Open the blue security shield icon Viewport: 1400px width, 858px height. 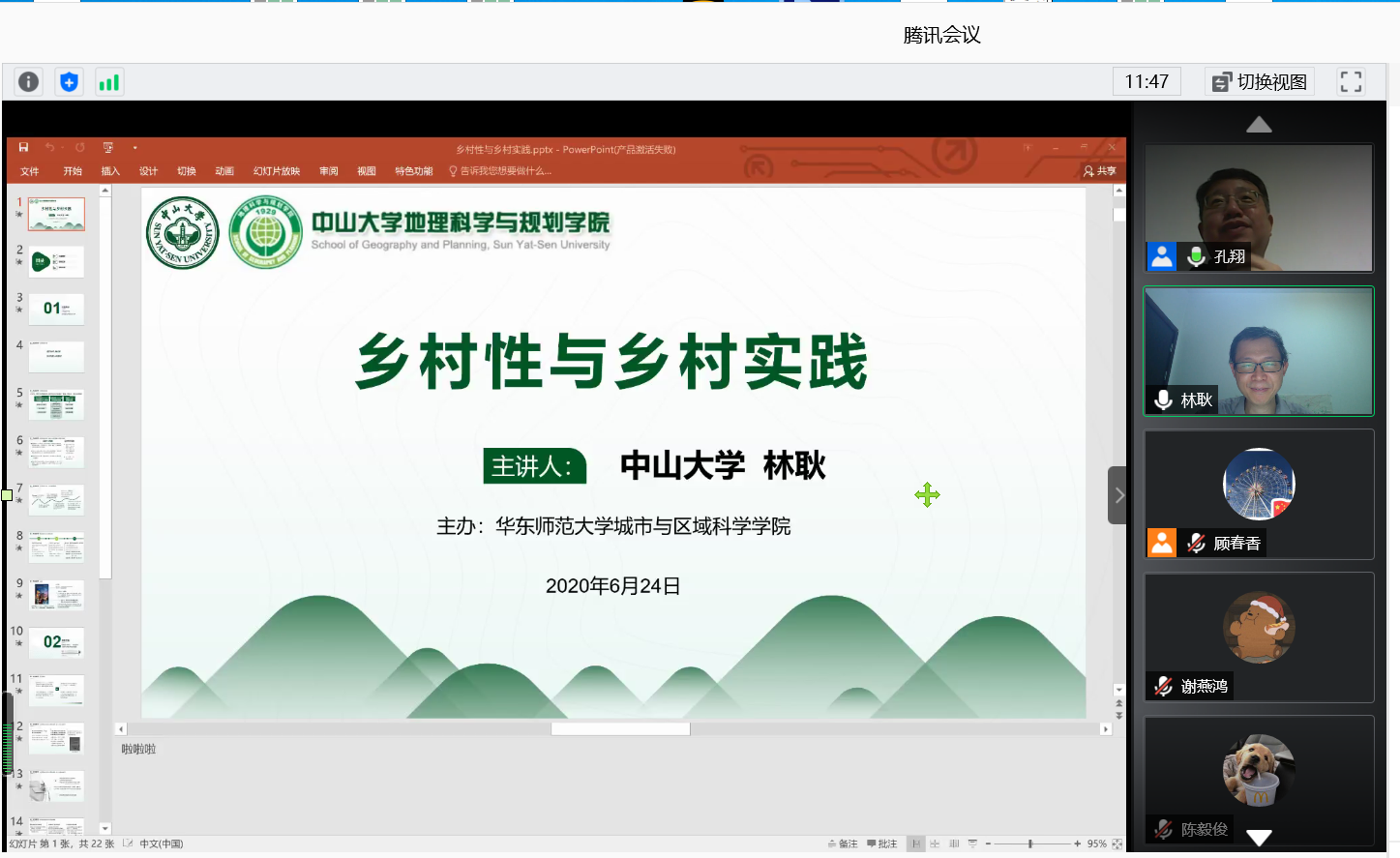point(69,82)
